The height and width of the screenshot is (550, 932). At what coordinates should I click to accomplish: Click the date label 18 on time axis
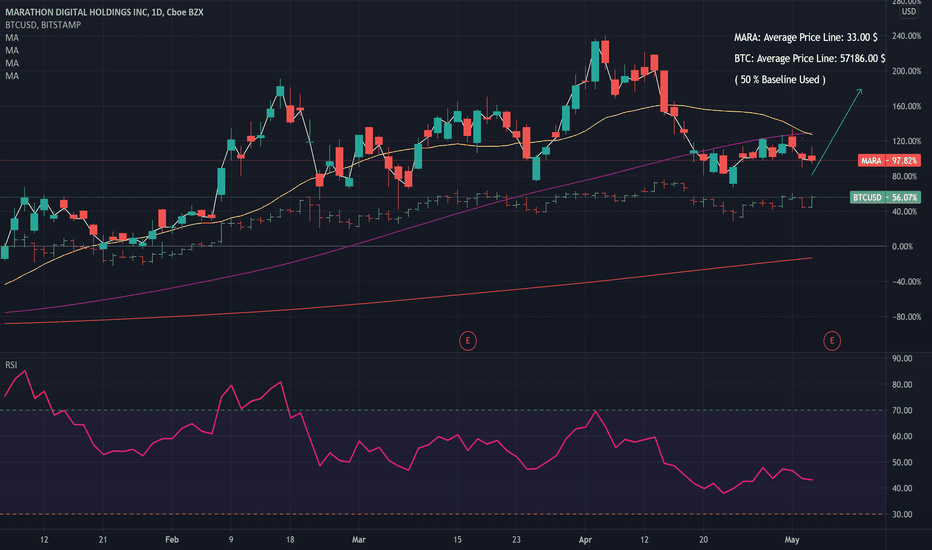(x=290, y=540)
